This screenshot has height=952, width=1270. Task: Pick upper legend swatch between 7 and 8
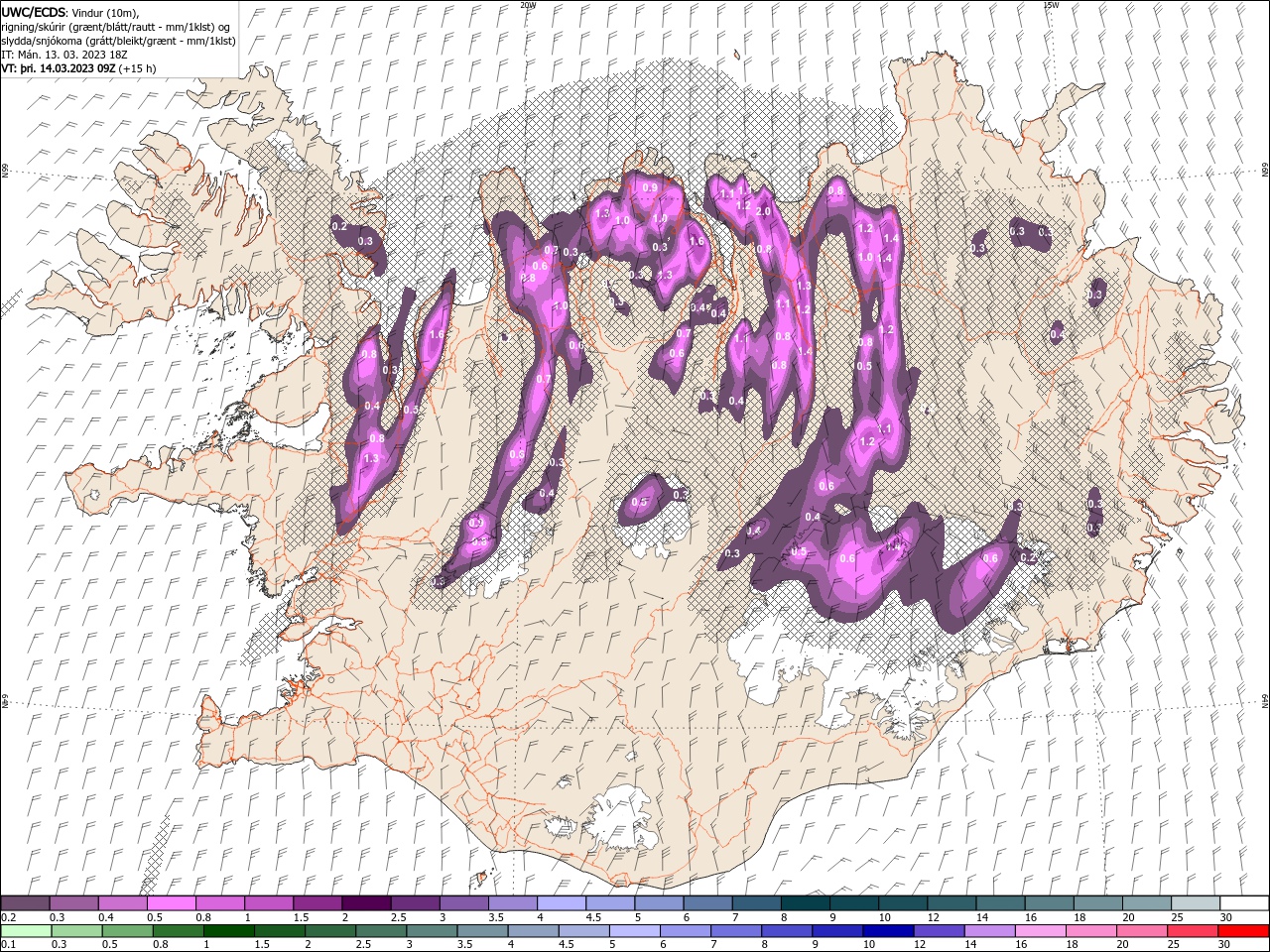pyautogui.click(x=757, y=902)
